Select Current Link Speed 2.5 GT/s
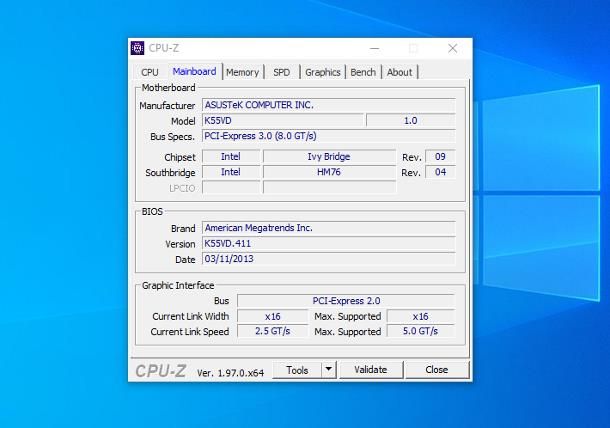The width and height of the screenshot is (610, 428). (x=272, y=331)
